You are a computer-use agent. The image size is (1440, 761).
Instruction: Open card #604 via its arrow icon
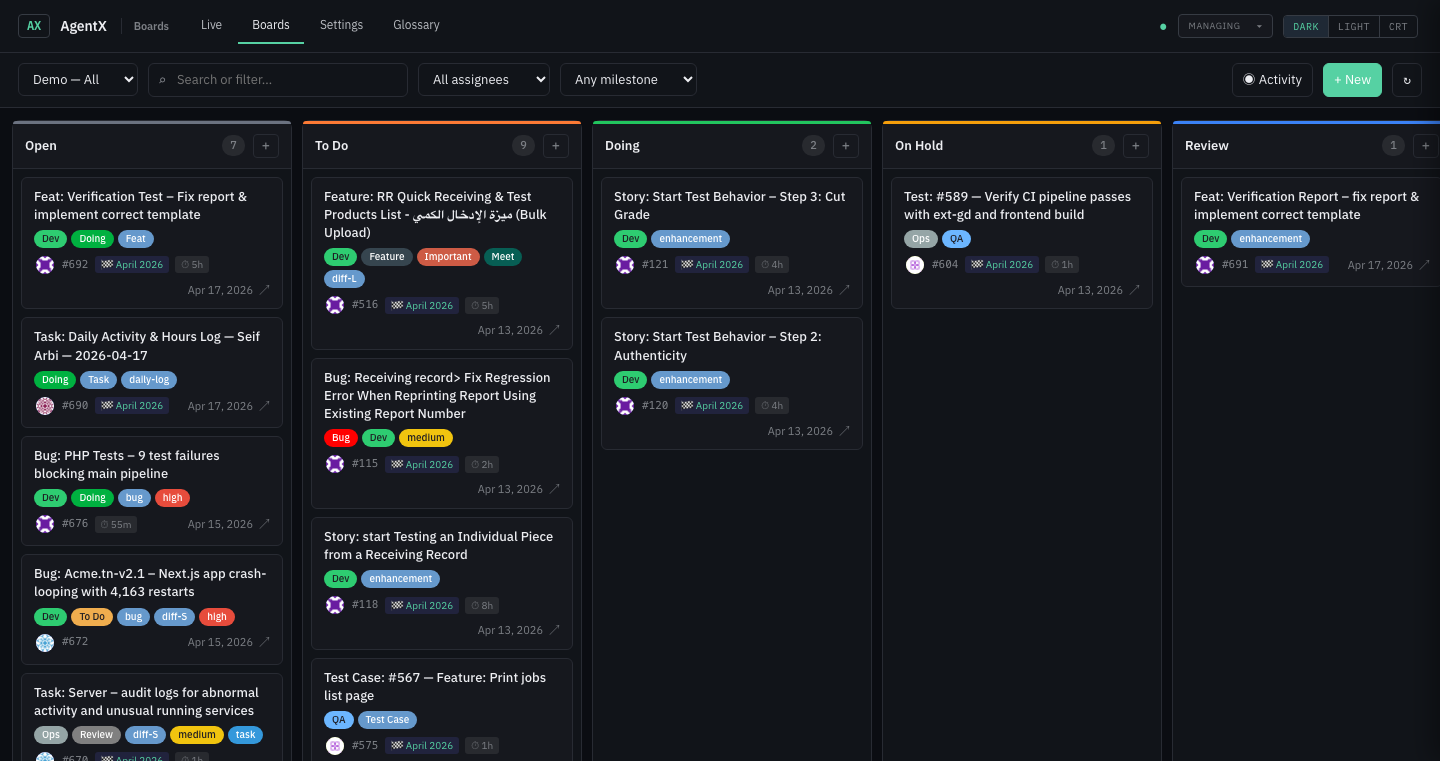tap(1135, 290)
